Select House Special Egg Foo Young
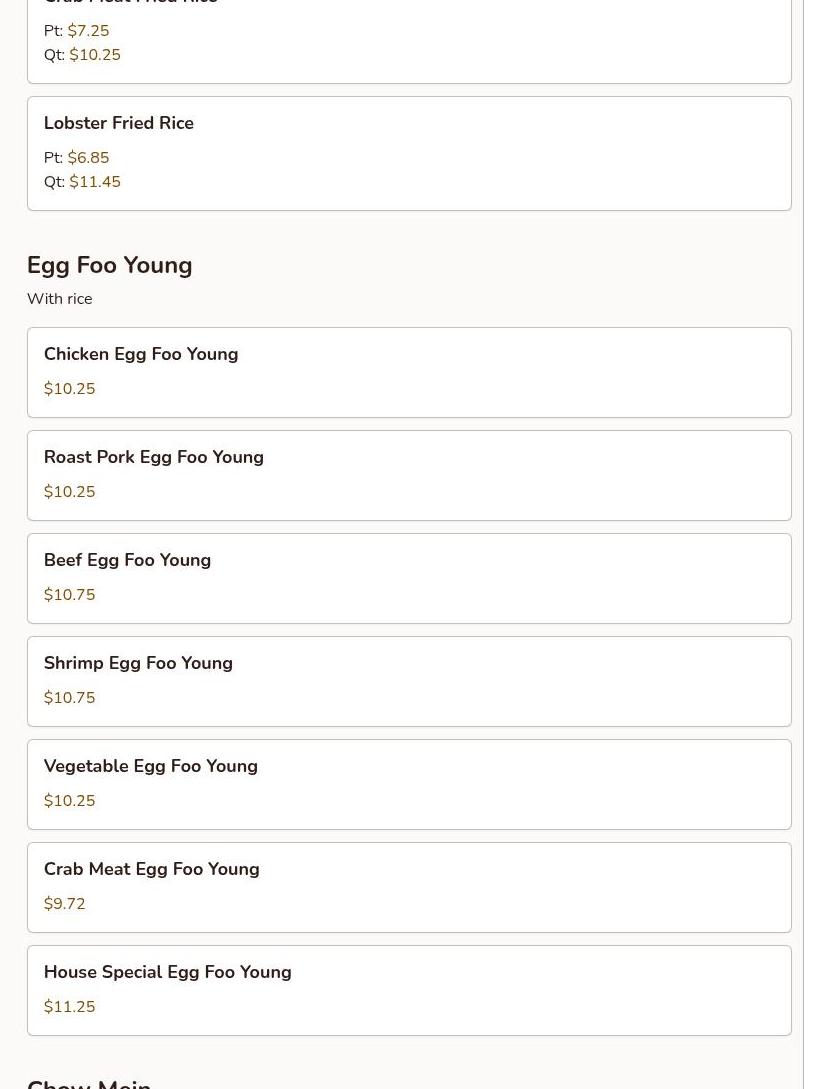 pos(168,972)
